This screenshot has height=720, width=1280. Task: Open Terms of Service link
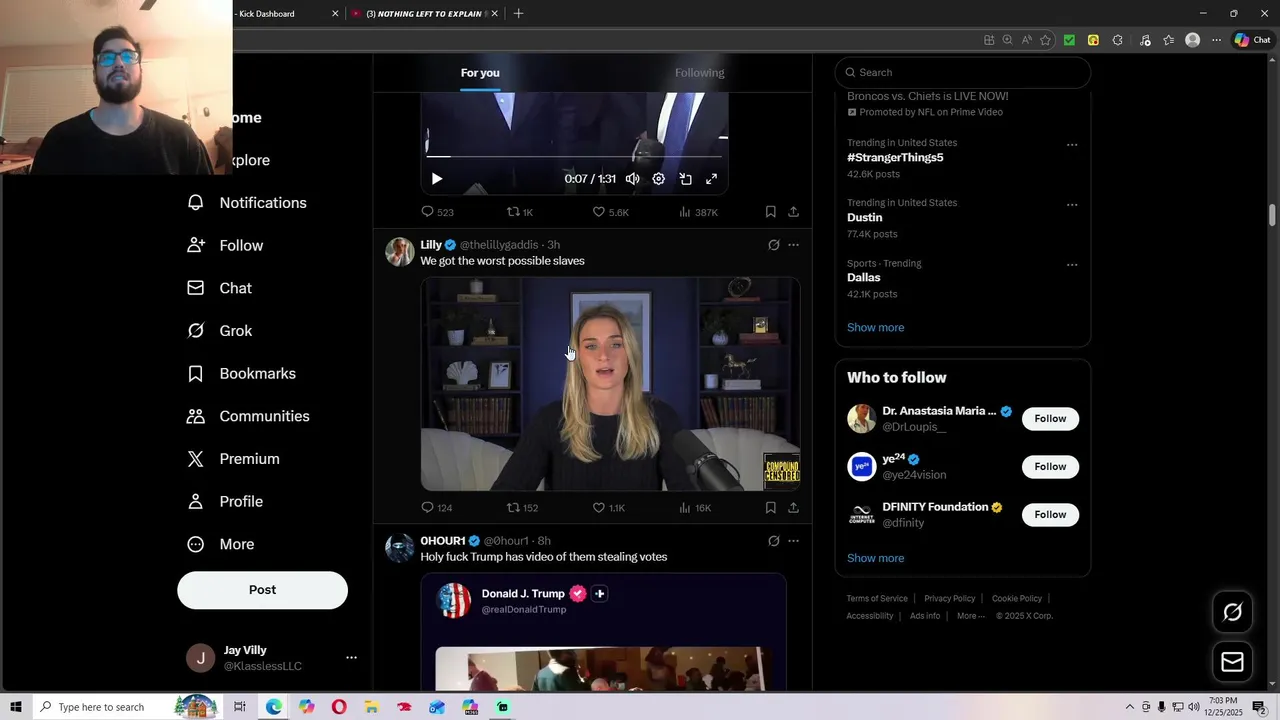click(x=877, y=599)
